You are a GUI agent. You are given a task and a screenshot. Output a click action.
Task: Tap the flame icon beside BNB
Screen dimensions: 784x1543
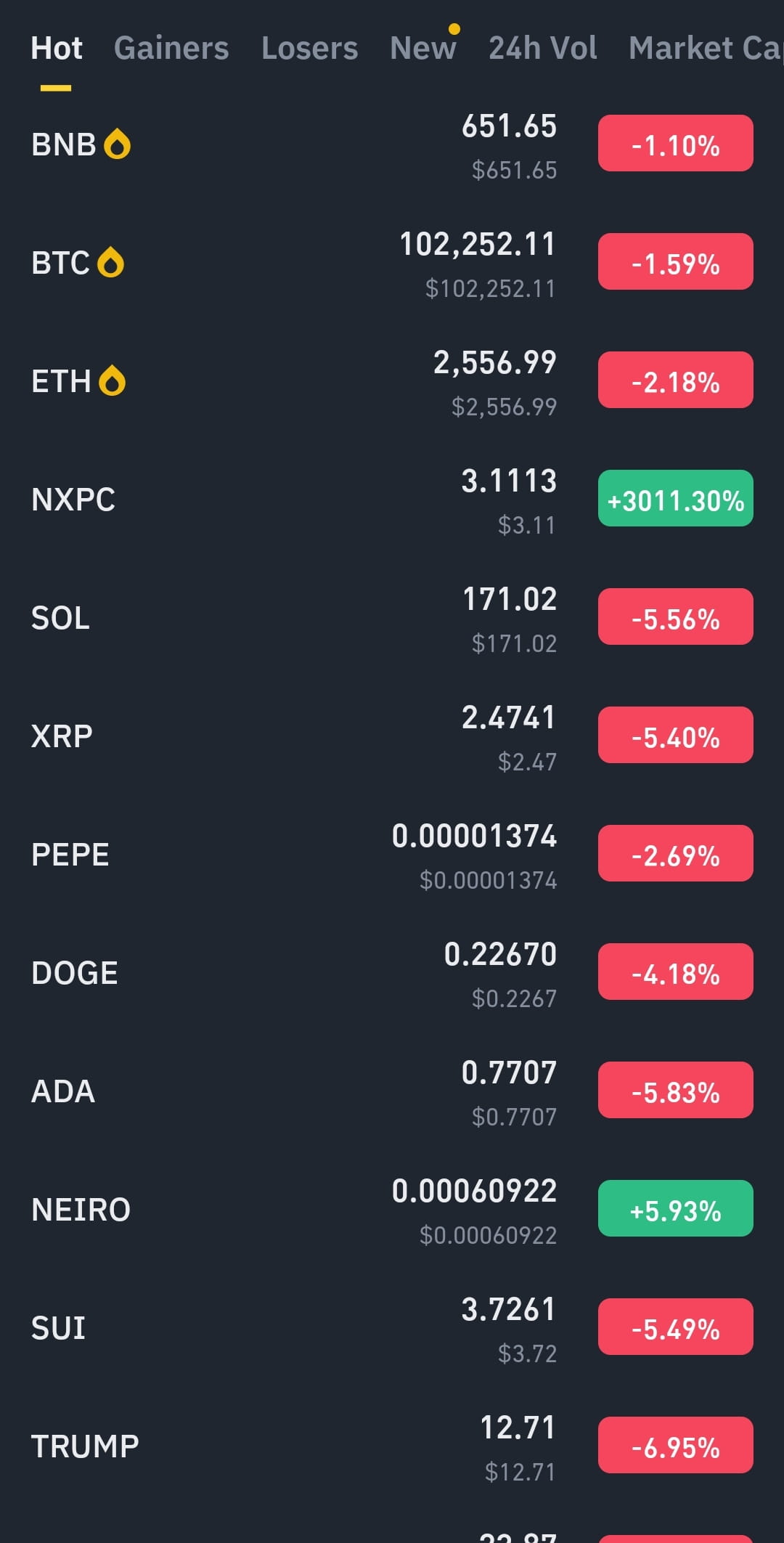[117, 144]
